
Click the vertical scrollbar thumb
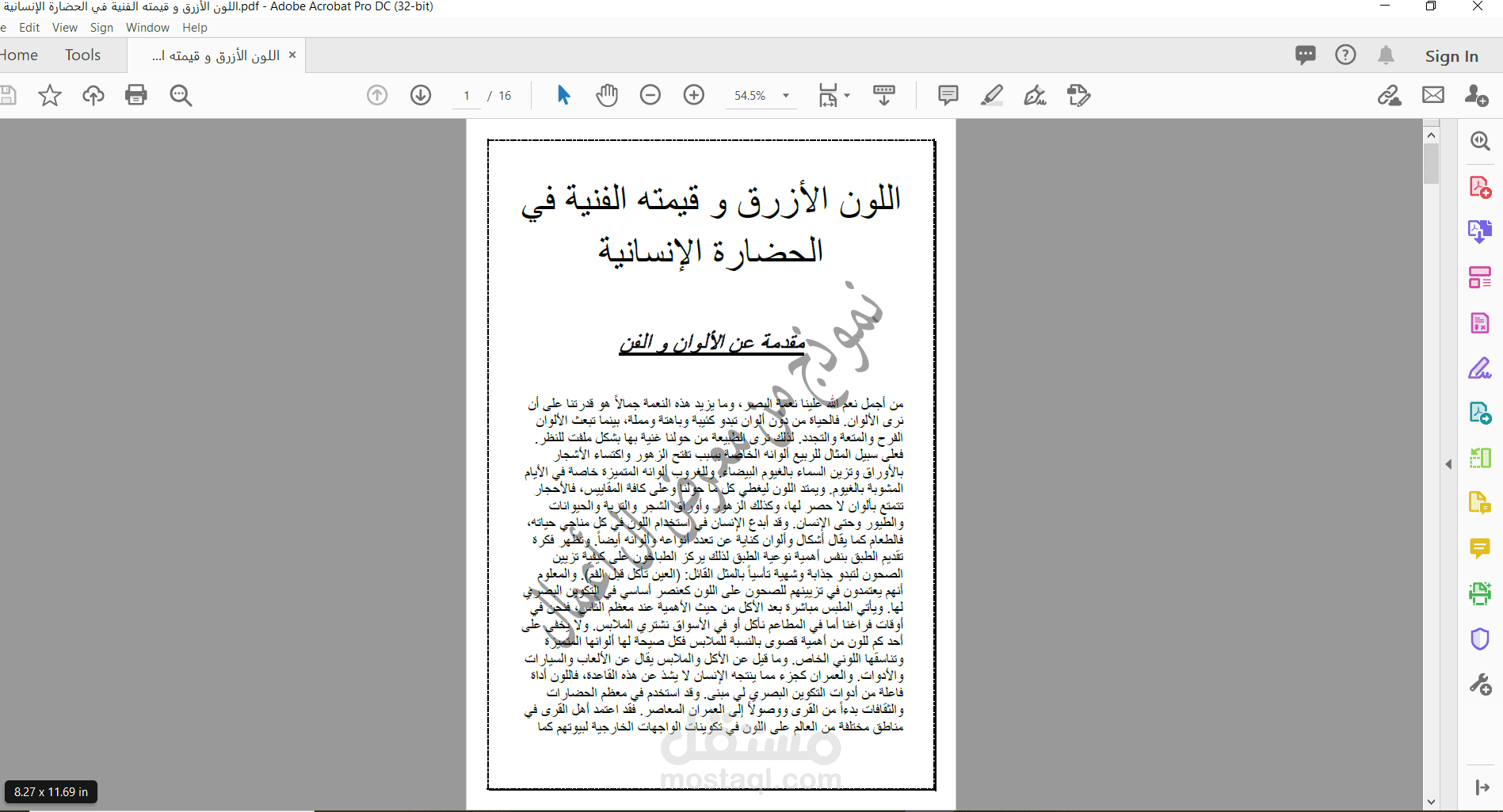click(x=1431, y=164)
